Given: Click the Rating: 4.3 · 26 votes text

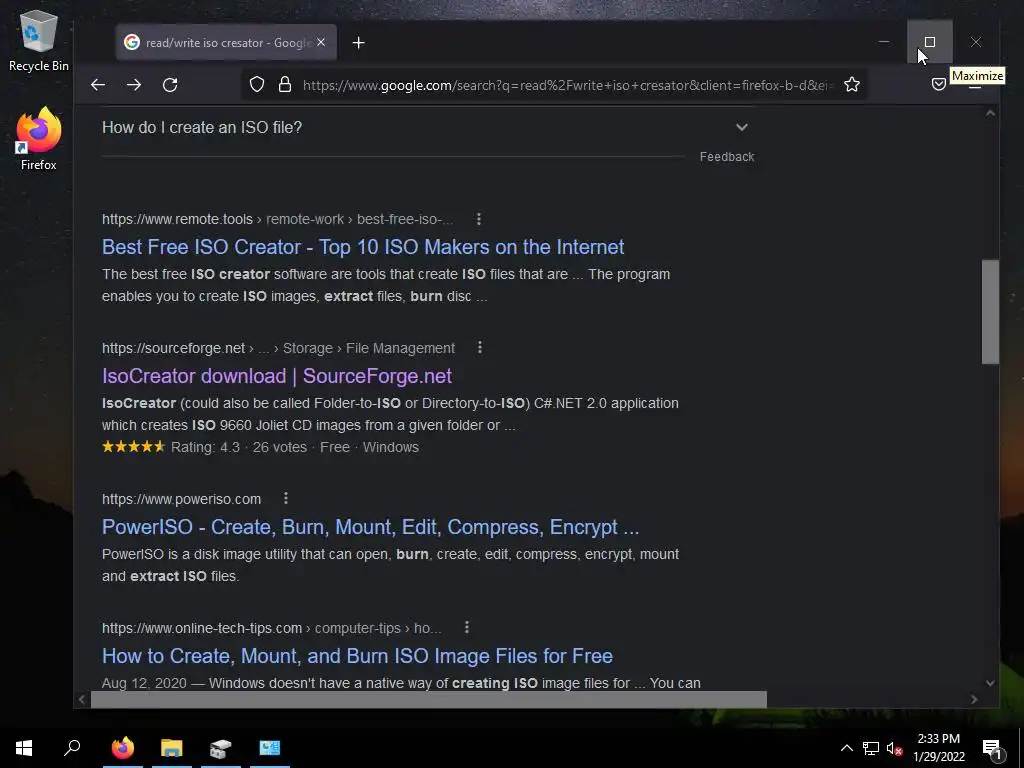Looking at the screenshot, I should click(238, 447).
